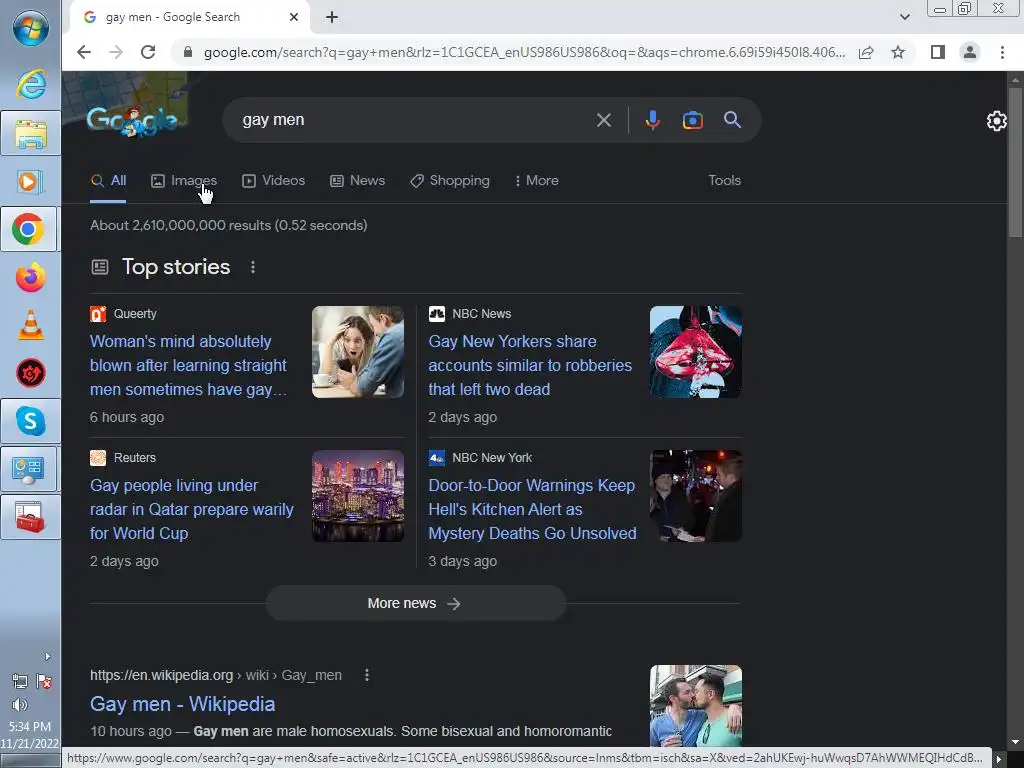1024x768 pixels.
Task: Click the Windows Start button
Action: pos(31,29)
